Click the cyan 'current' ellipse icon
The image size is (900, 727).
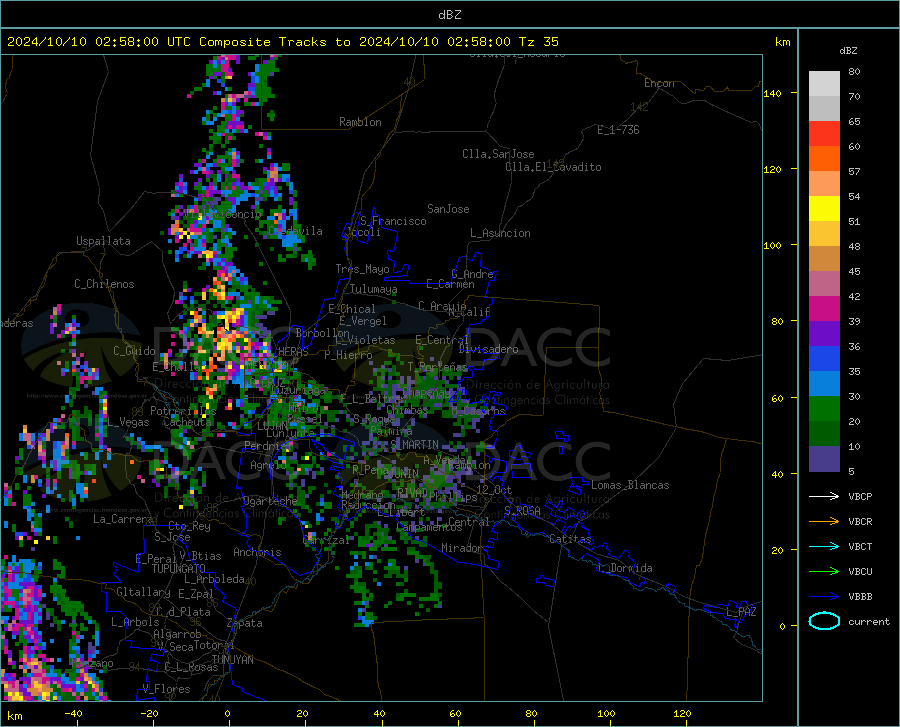pos(824,621)
